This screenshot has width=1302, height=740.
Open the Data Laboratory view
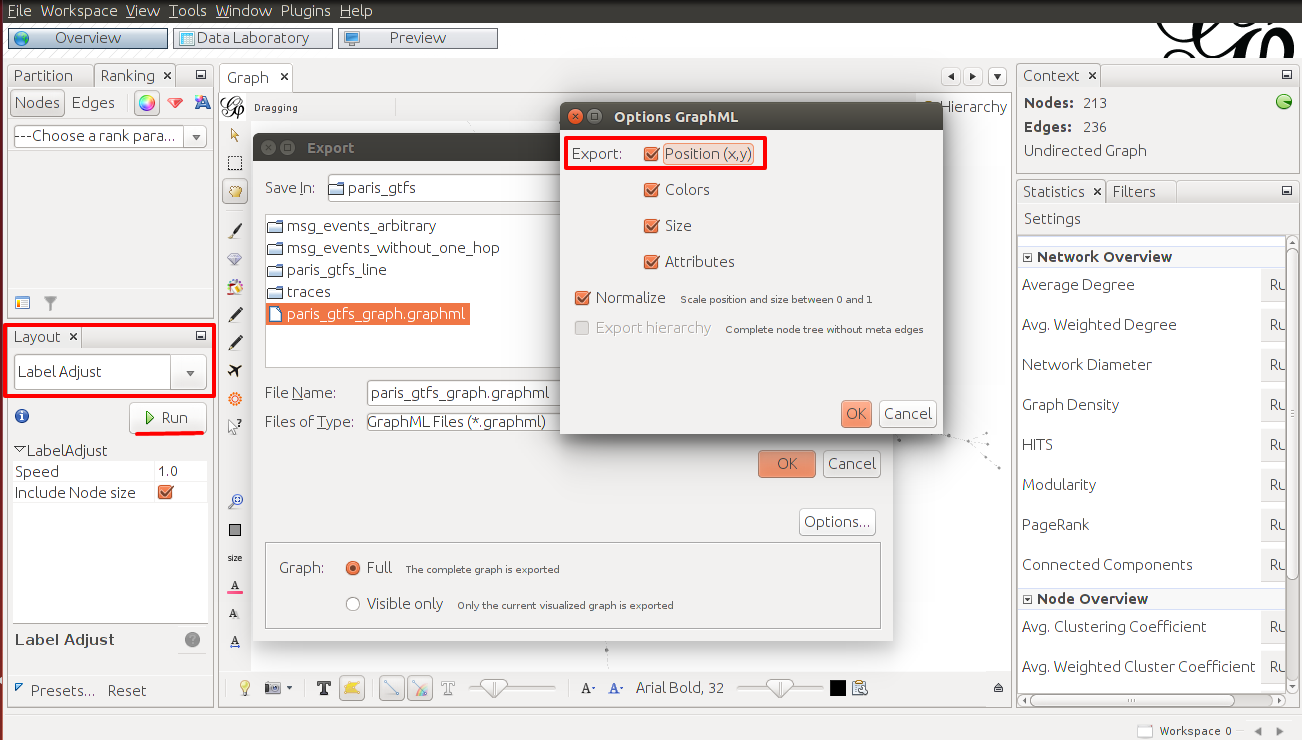(x=251, y=38)
